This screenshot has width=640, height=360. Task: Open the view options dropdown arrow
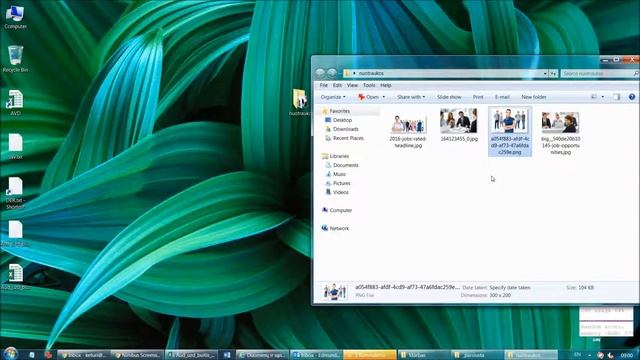602,97
